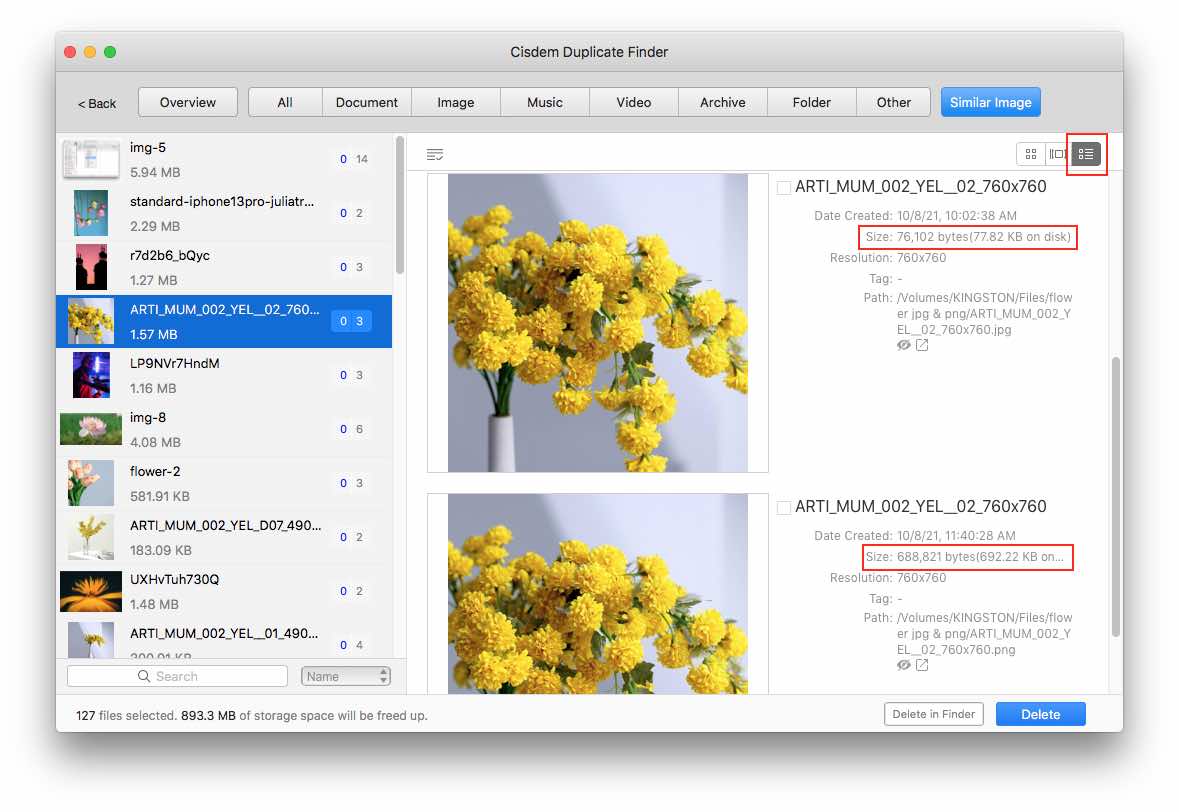The height and width of the screenshot is (812, 1179).
Task: Click the blue Delete button
Action: click(x=1040, y=714)
